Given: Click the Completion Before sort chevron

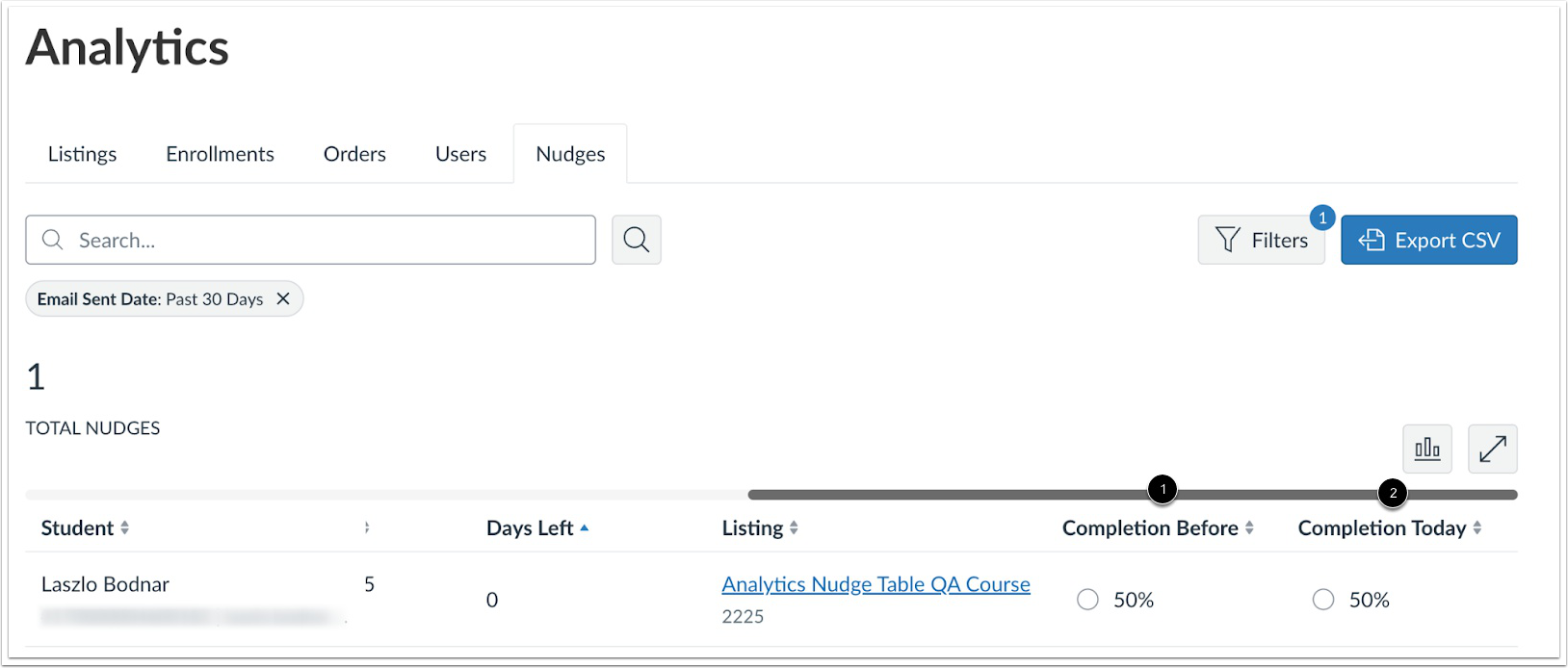Looking at the screenshot, I should pos(1250,527).
